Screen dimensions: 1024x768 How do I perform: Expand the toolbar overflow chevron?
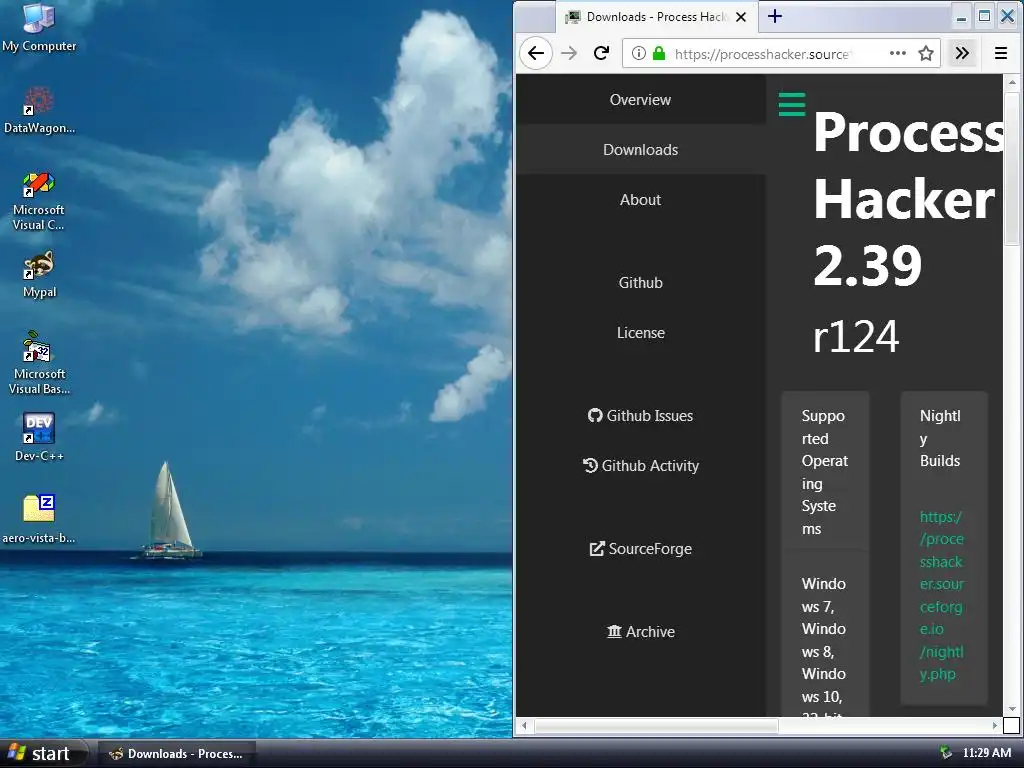click(x=962, y=53)
